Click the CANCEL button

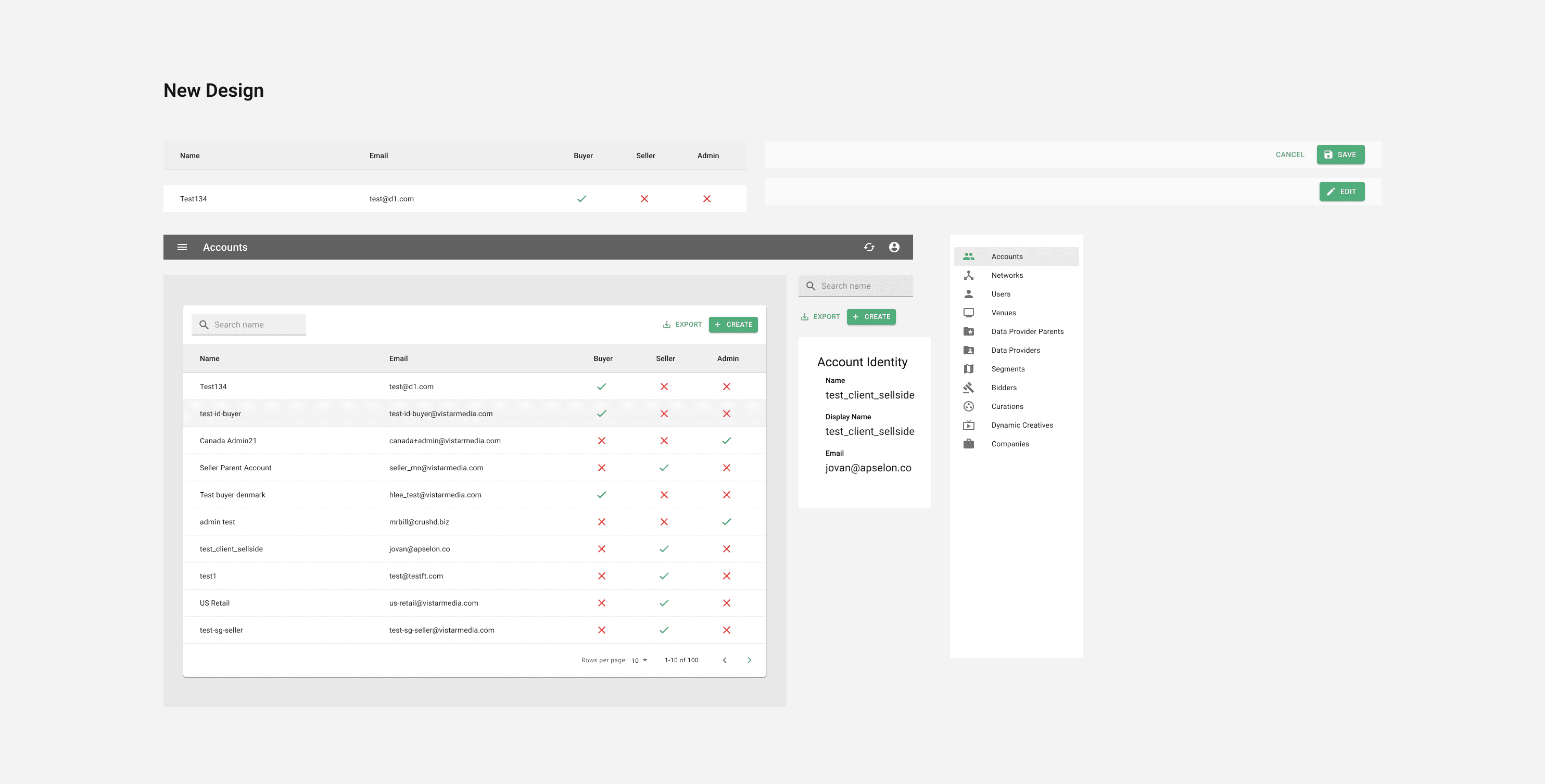[x=1289, y=155]
